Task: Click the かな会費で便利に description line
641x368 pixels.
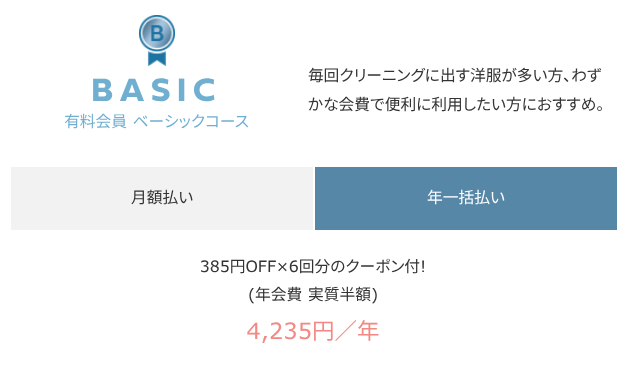Action: coord(456,105)
